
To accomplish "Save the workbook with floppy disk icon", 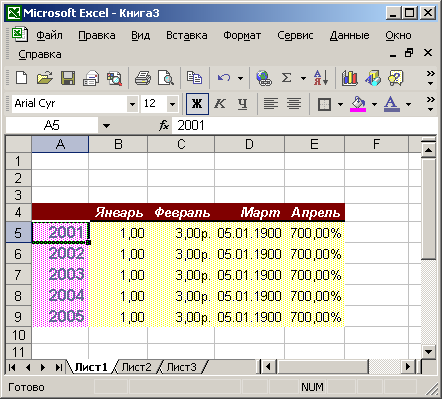I will (68, 78).
